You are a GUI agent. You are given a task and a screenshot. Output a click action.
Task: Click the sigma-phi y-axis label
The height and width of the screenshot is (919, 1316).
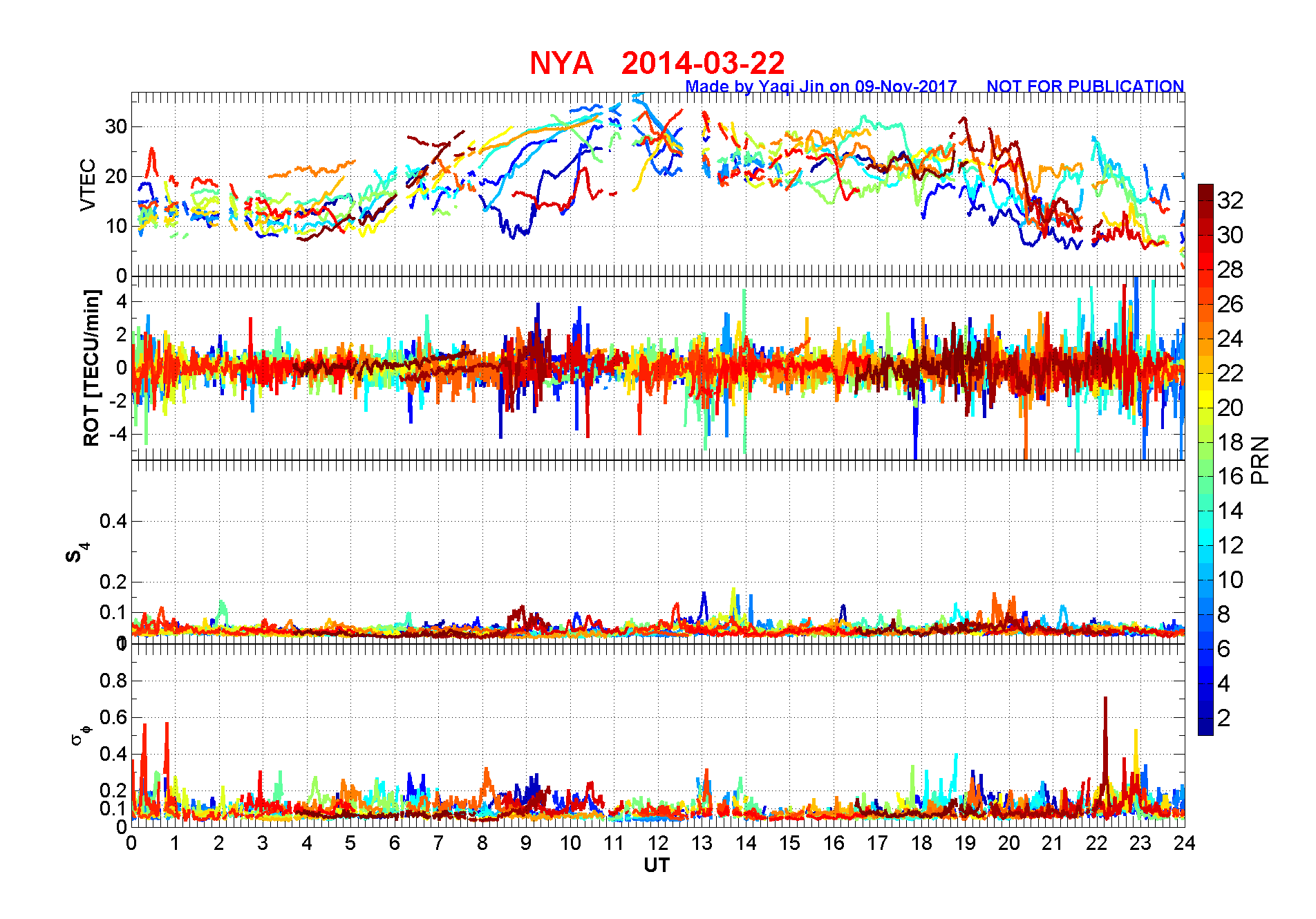[80, 735]
